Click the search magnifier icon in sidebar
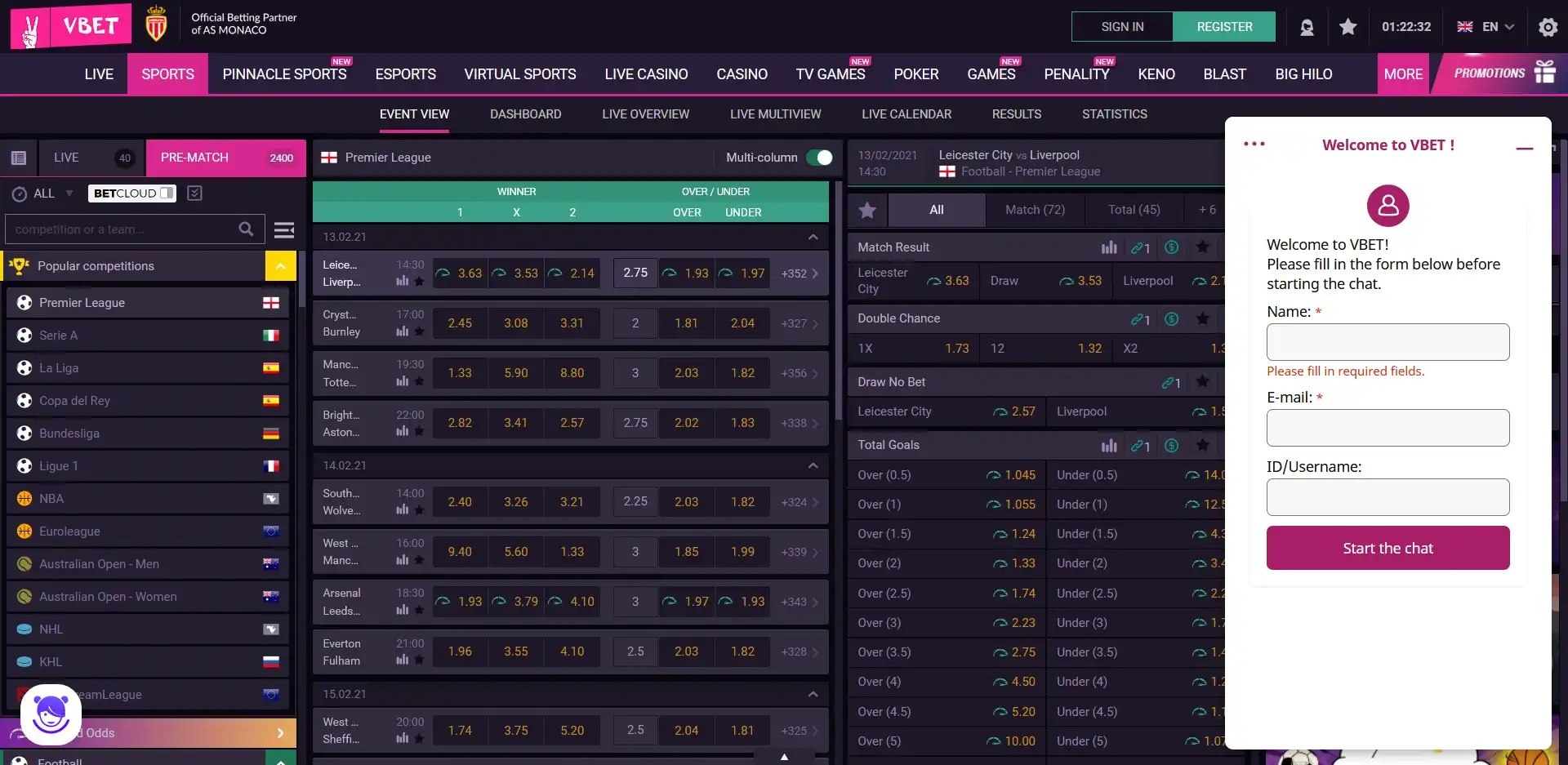This screenshot has width=1568, height=765. pyautogui.click(x=246, y=229)
